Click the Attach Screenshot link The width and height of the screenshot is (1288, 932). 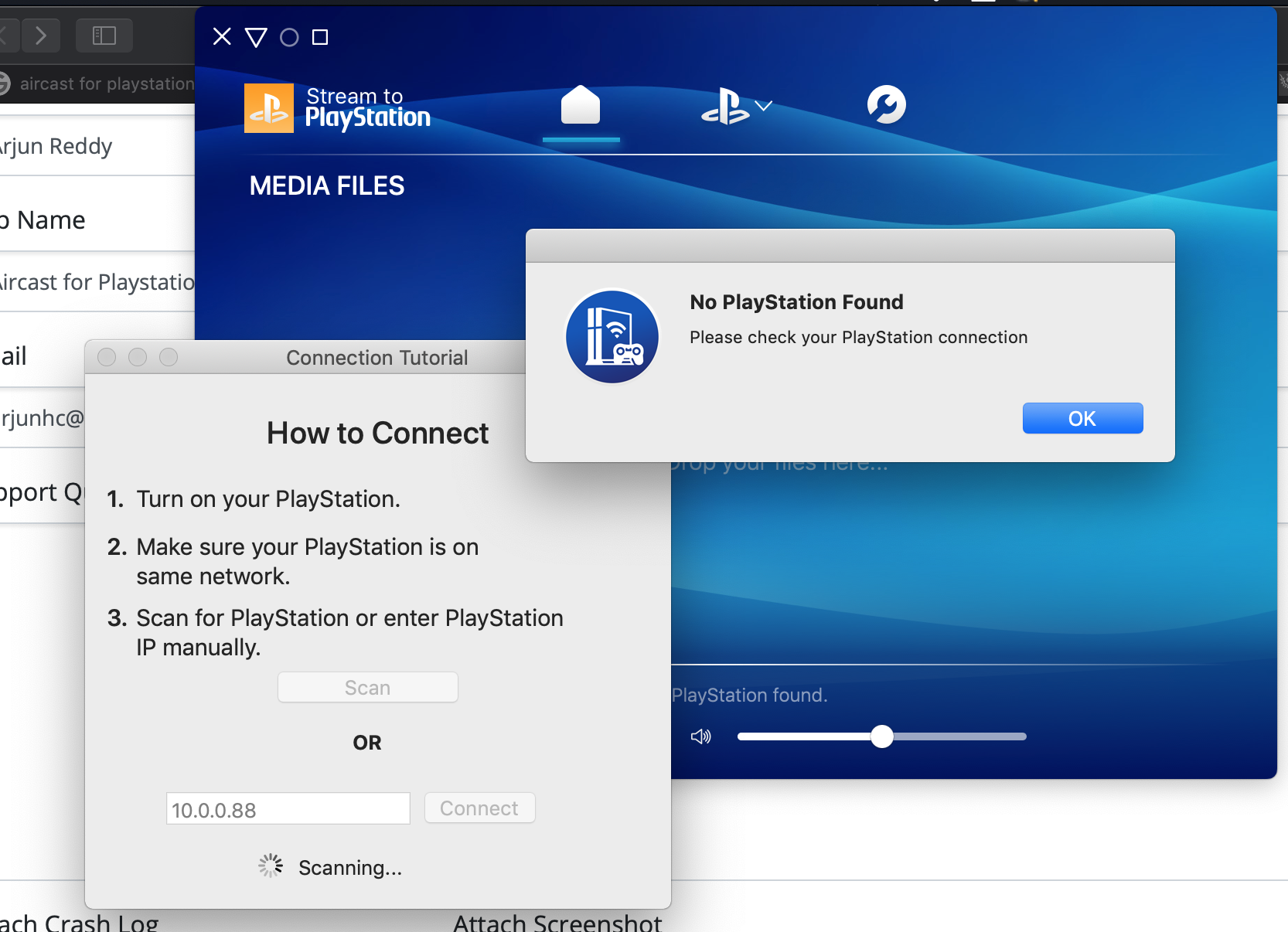557,923
